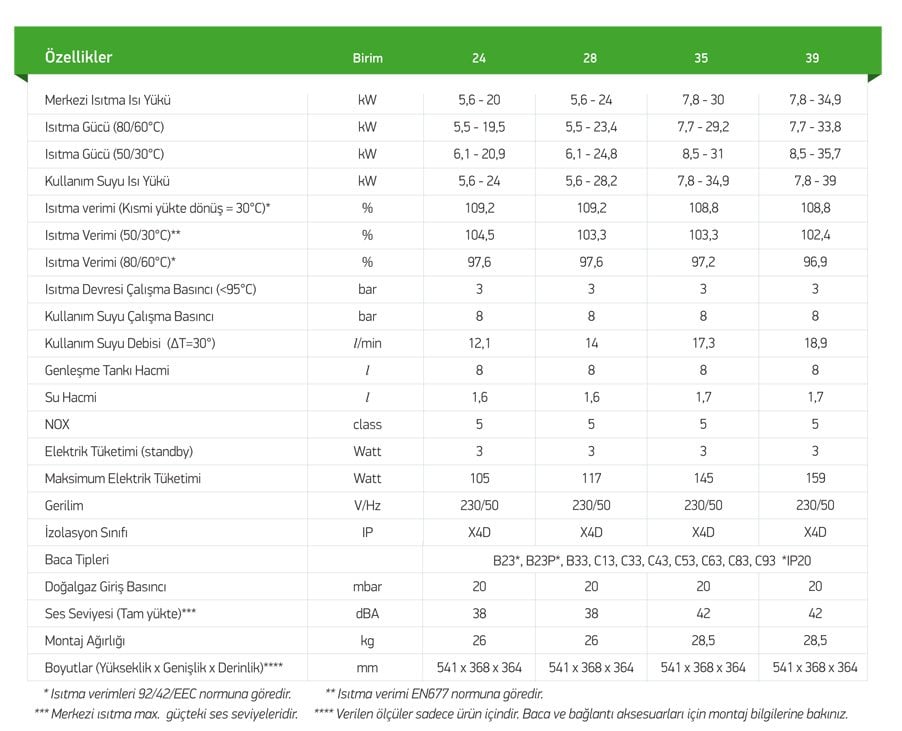Click the NOX row label

click(x=57, y=424)
